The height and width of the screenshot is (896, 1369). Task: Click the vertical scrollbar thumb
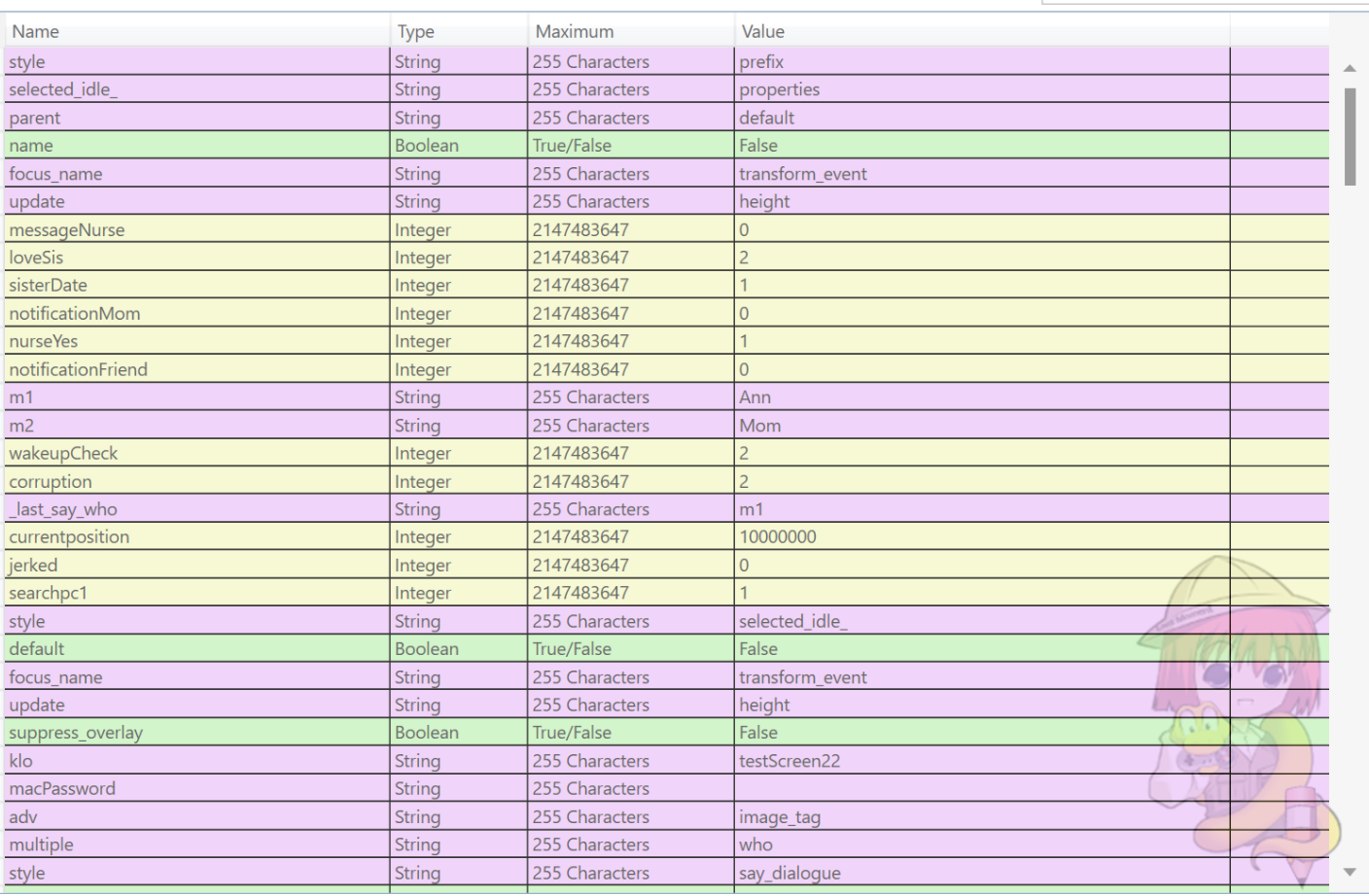tap(1350, 136)
